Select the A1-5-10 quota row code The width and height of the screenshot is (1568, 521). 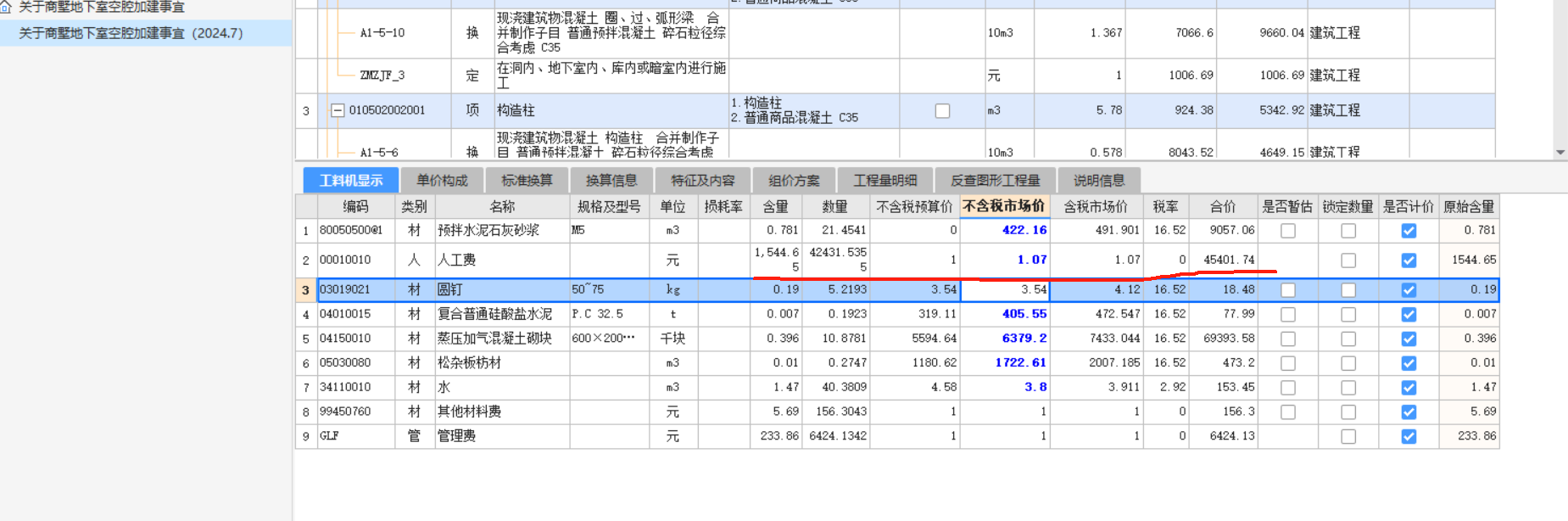point(382,33)
